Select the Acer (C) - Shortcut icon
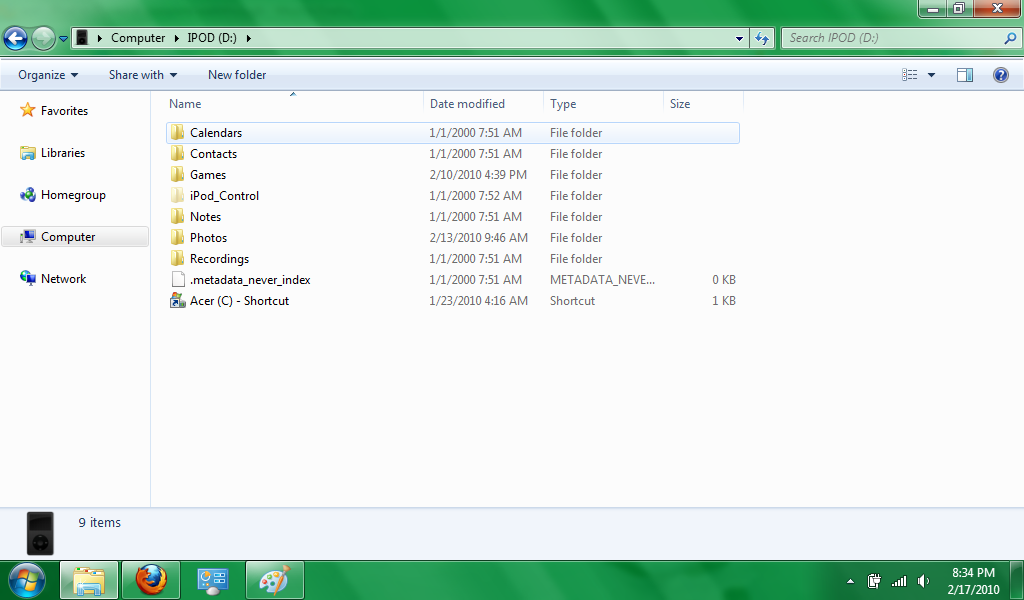The width and height of the screenshot is (1024, 600). [x=178, y=300]
